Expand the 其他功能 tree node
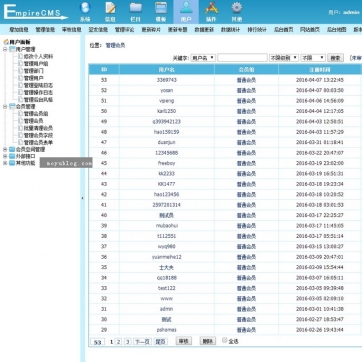Image resolution: width=362 pixels, height=362 pixels. pos(5,163)
